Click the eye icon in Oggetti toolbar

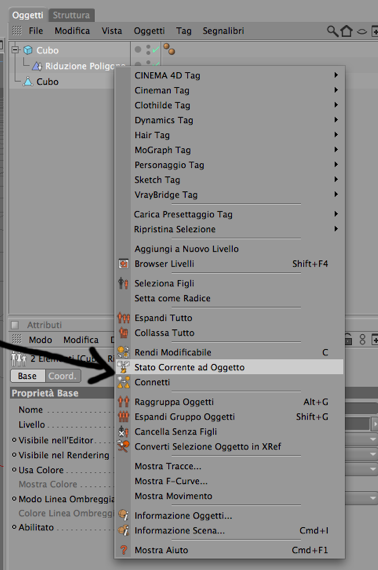[x=362, y=32]
